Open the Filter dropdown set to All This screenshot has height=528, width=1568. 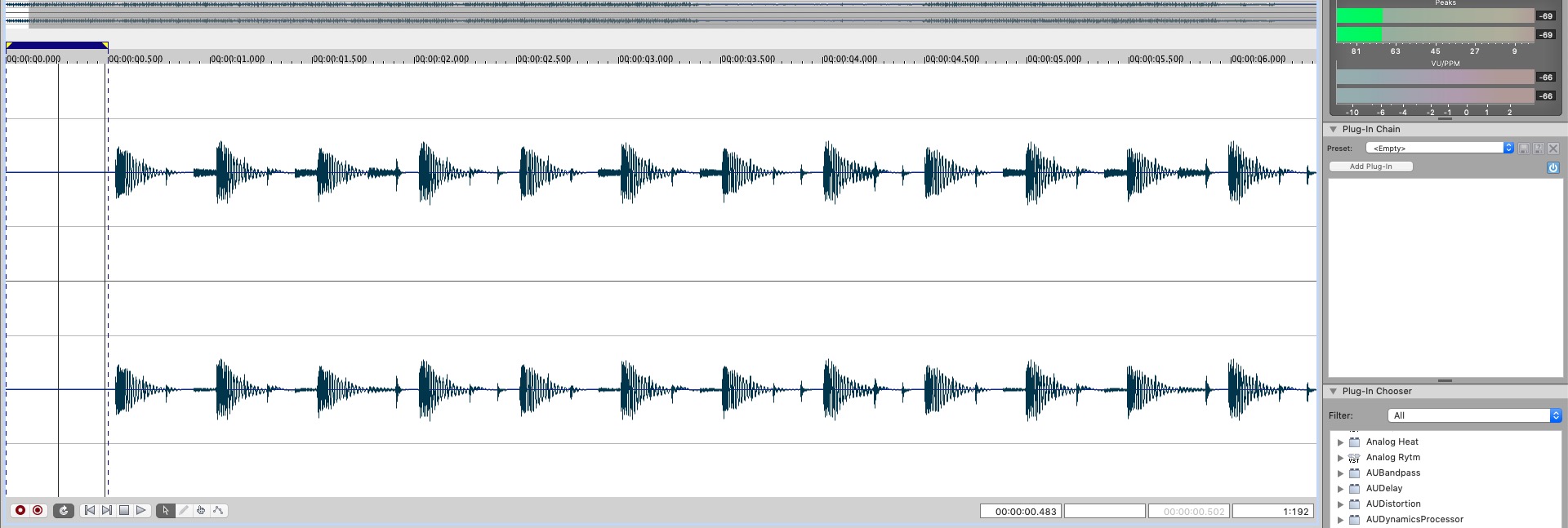coord(1474,415)
